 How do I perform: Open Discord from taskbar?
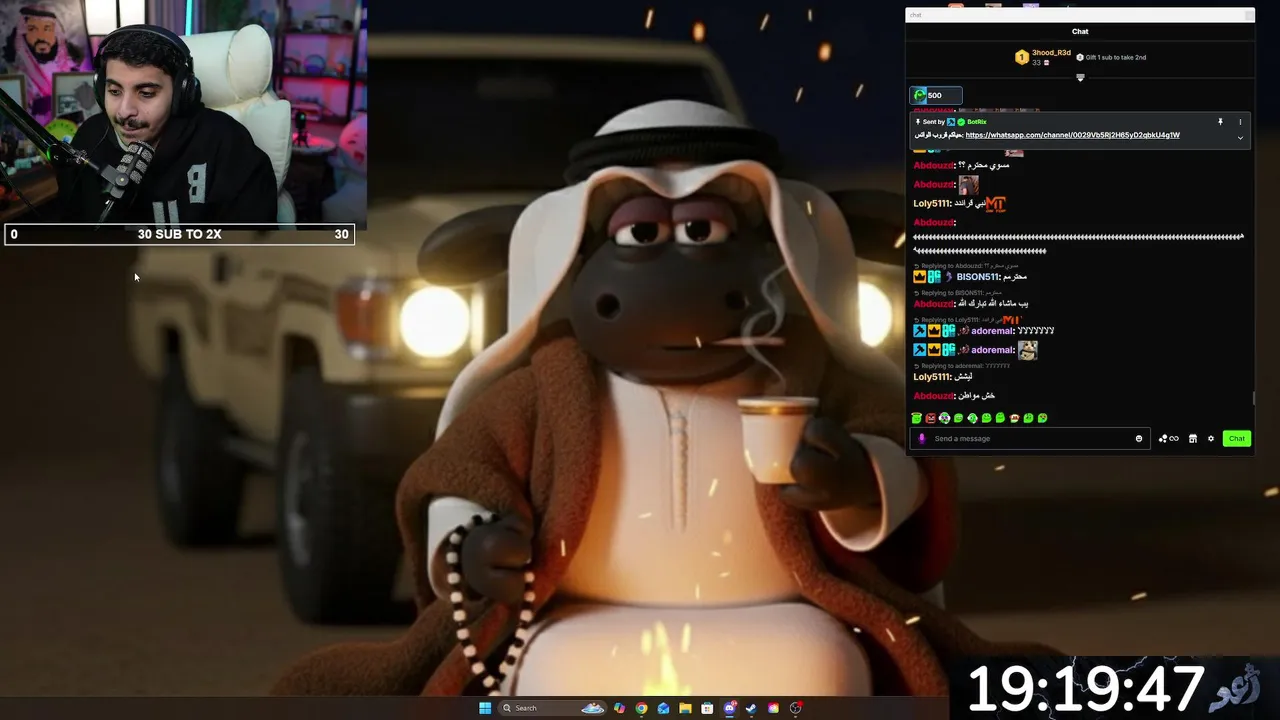coord(730,708)
